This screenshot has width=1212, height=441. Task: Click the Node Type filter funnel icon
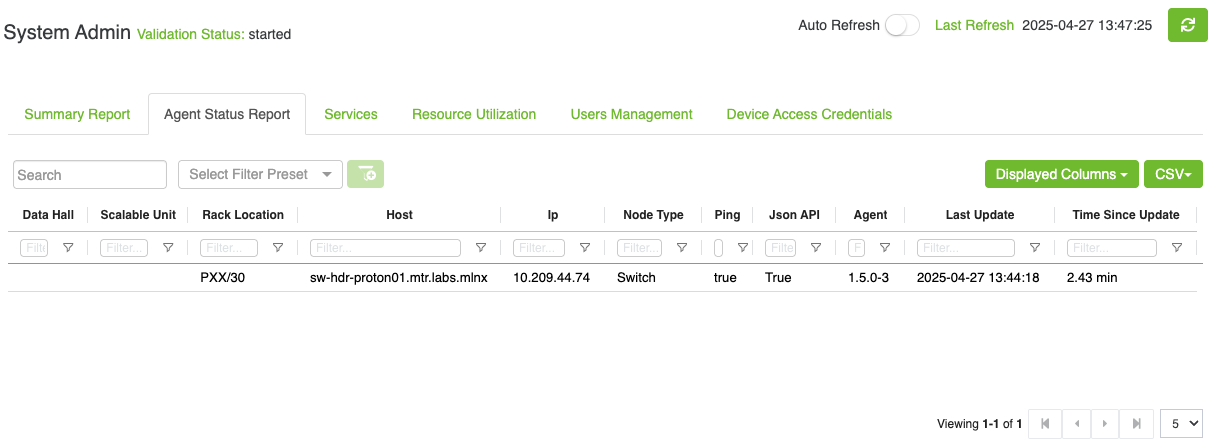click(x=682, y=248)
